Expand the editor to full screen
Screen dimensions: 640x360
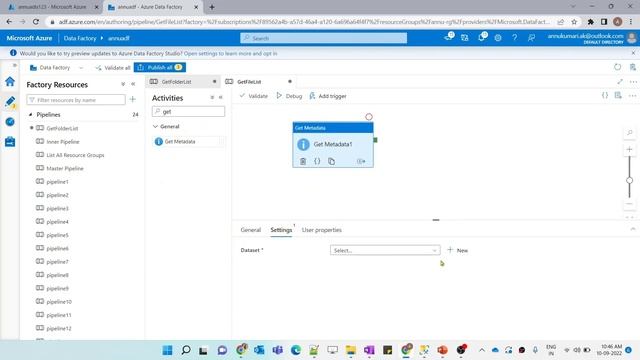point(620,82)
